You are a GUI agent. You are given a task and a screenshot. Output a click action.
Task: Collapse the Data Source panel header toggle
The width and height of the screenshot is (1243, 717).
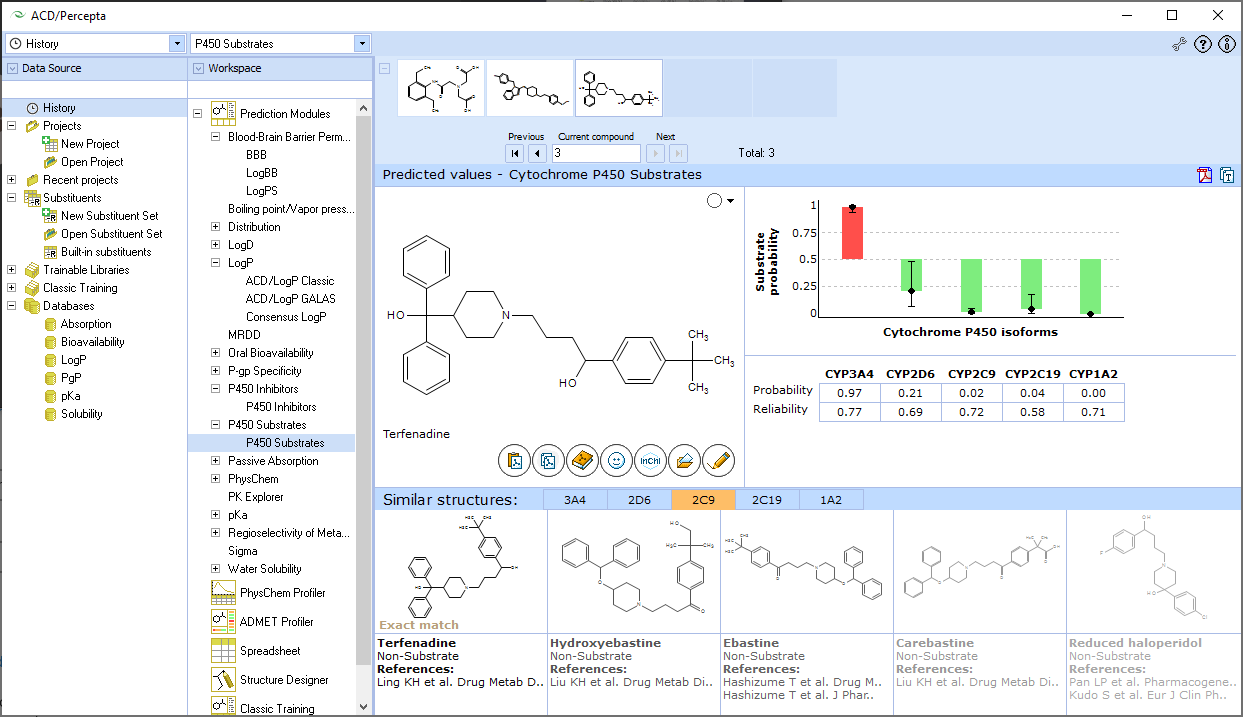[12, 68]
